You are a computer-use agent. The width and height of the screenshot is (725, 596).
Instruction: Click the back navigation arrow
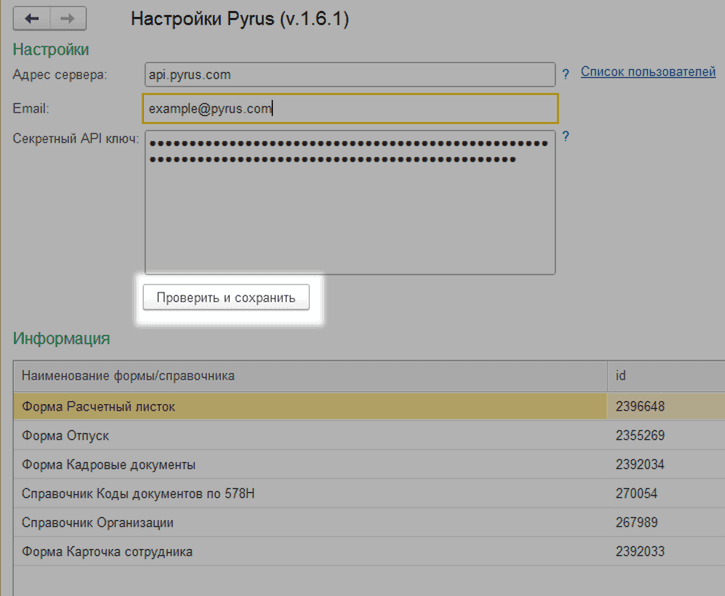click(31, 18)
